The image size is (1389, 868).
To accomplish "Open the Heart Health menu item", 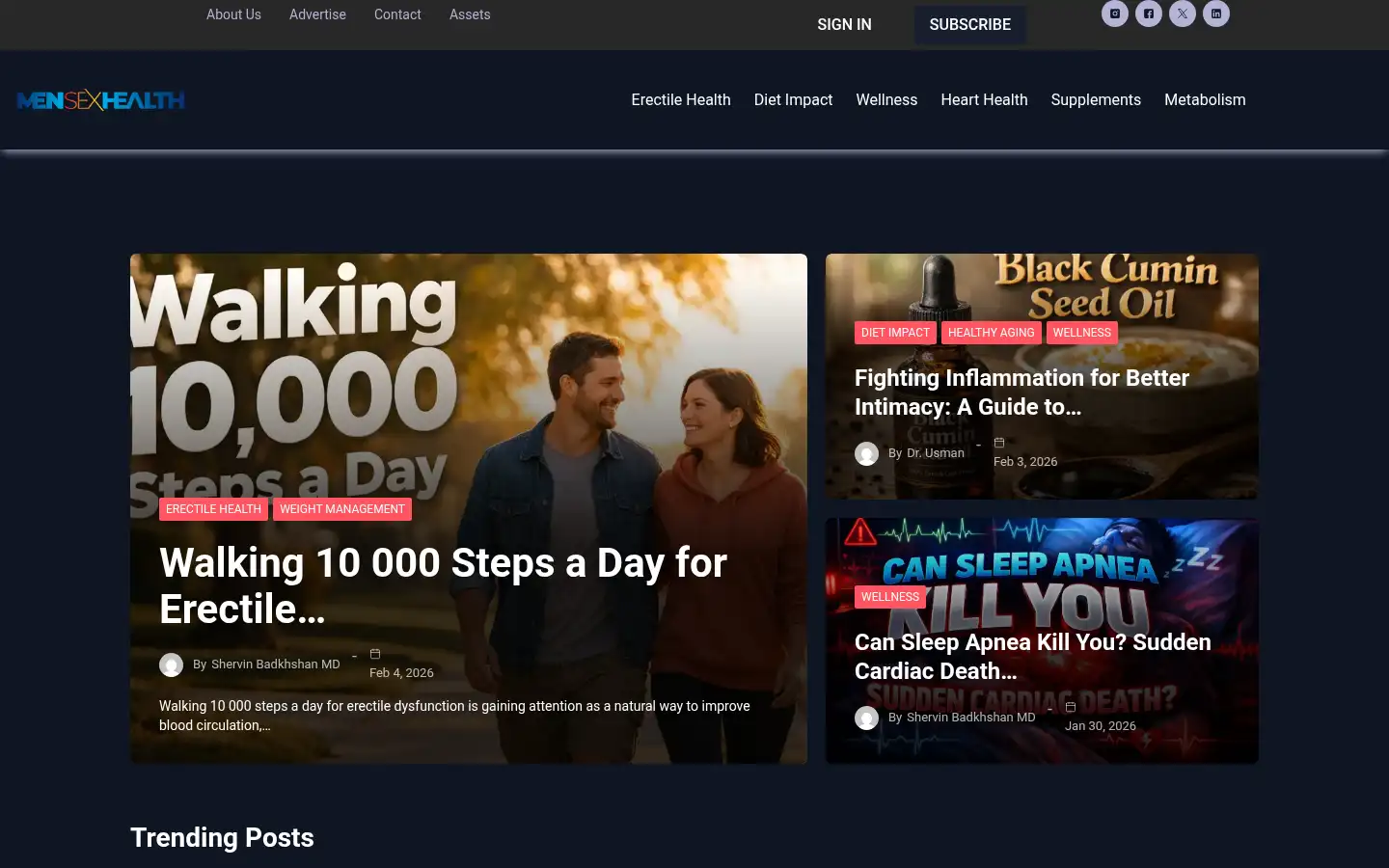I will click(x=984, y=100).
